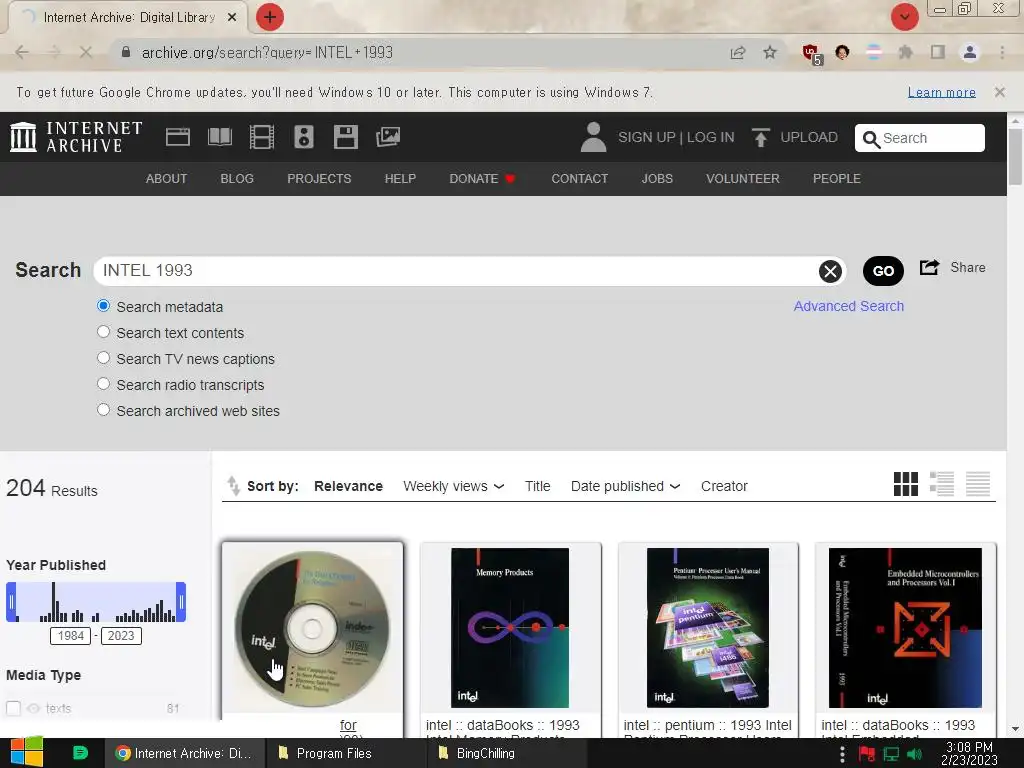1024x768 pixels.
Task: Open the CONTACT nav item
Action: pos(579,178)
